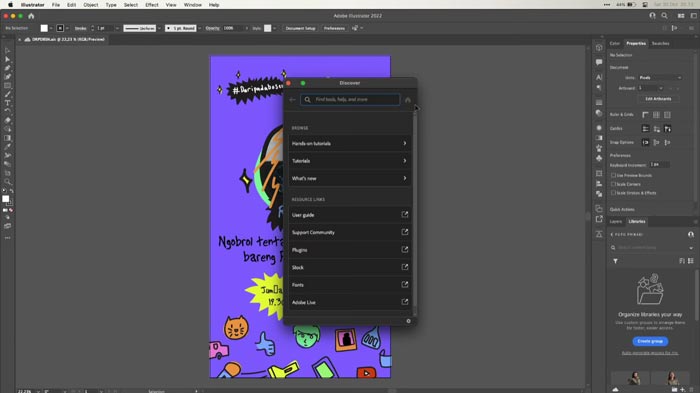The width and height of the screenshot is (700, 393).
Task: Select the Eraser tool
Action: [x=7, y=120]
